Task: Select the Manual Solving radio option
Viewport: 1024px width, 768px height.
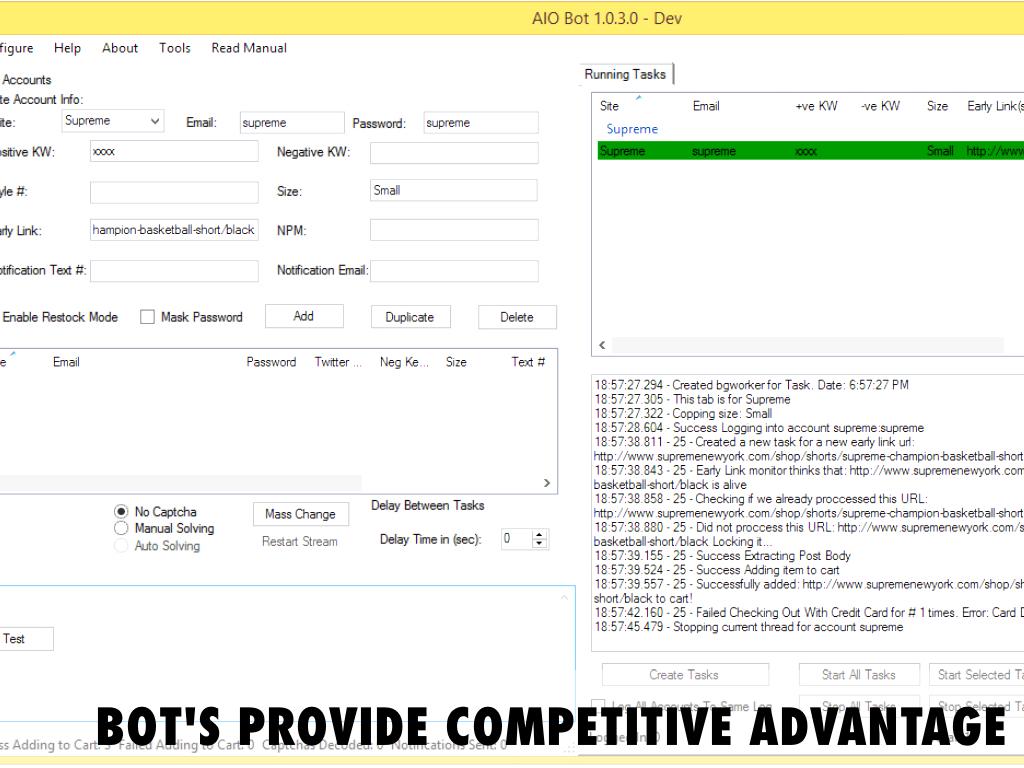Action: pos(122,528)
